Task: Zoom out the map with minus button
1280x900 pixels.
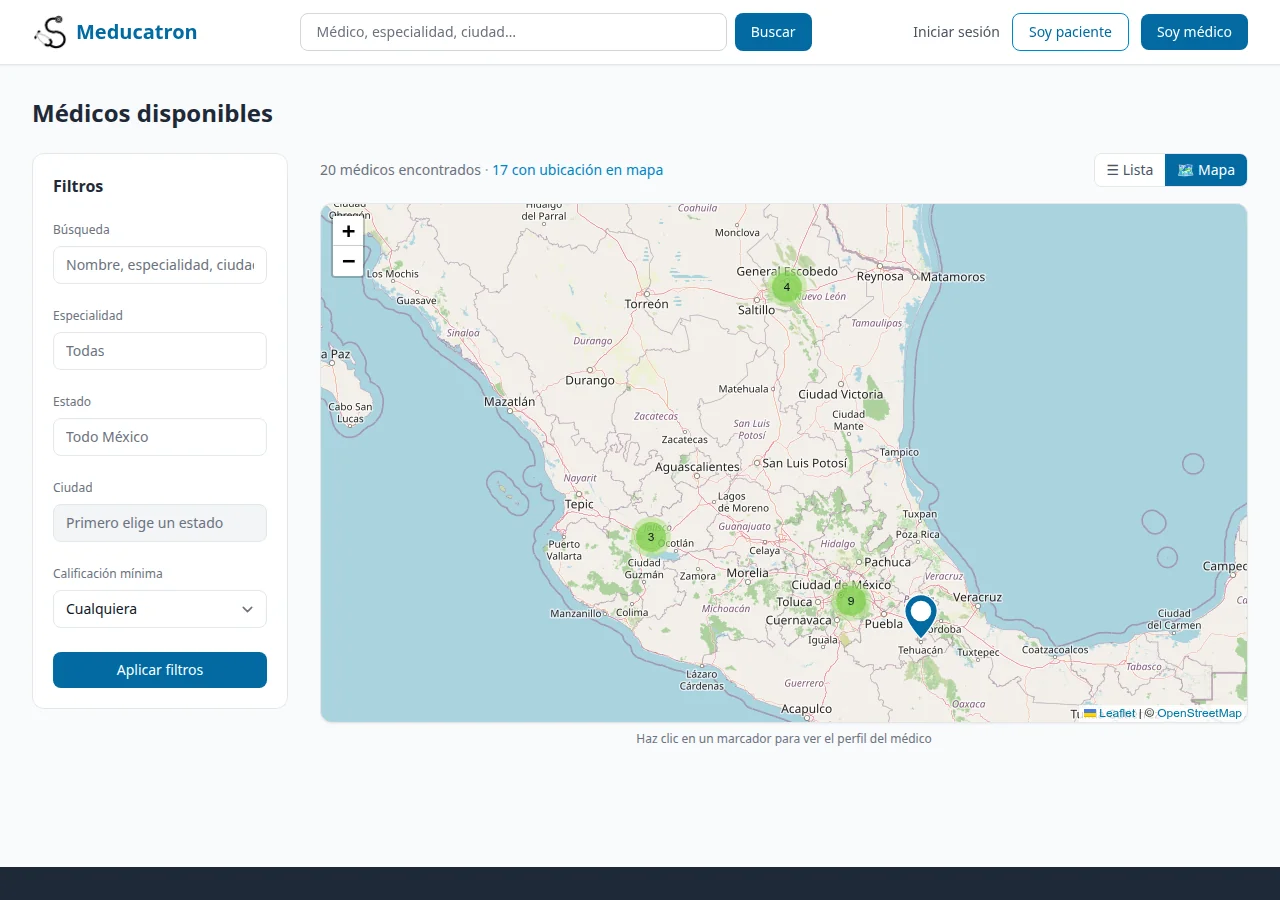Action: pos(348,261)
